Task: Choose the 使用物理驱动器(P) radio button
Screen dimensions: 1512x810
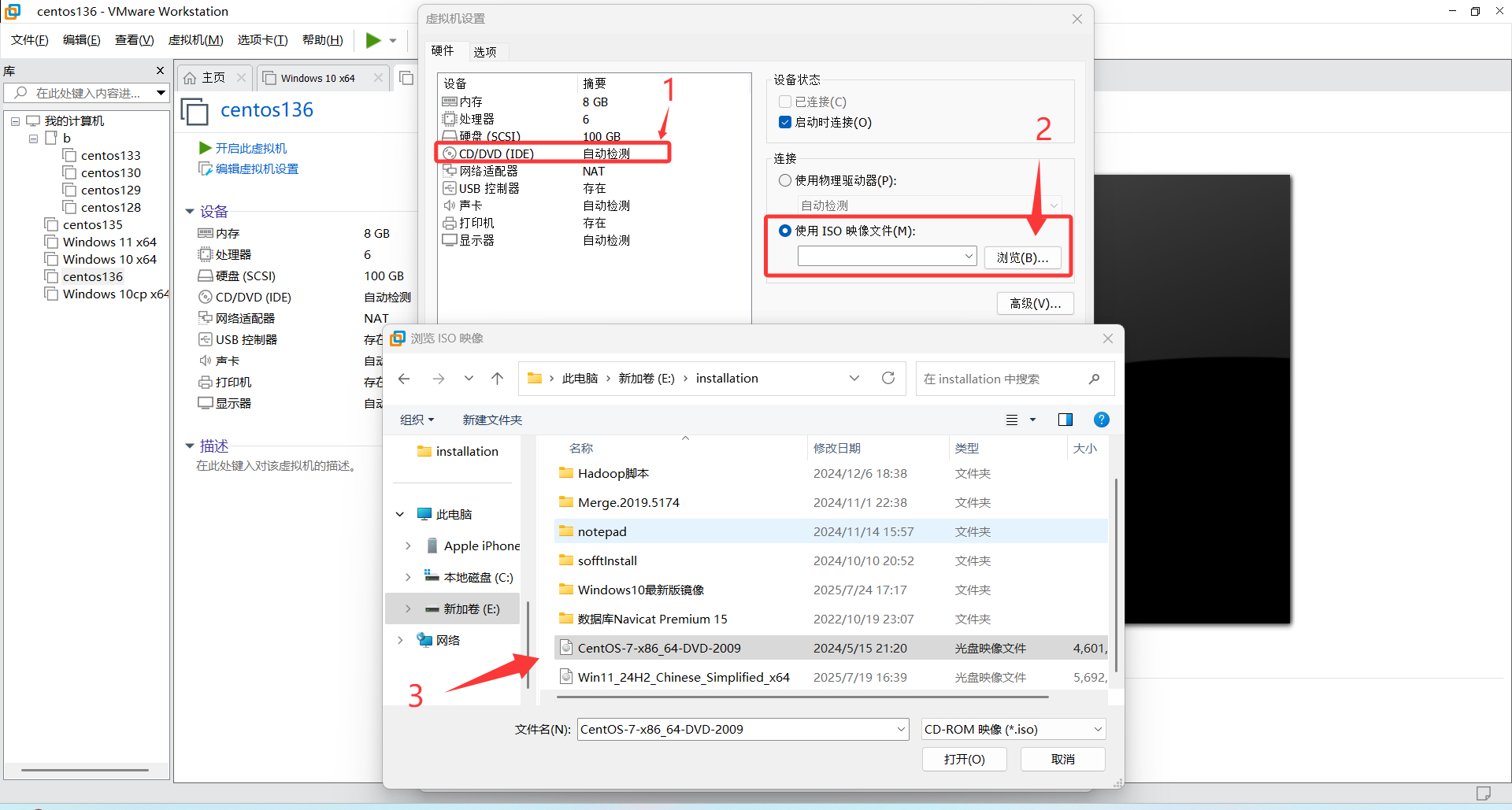Action: 785,180
